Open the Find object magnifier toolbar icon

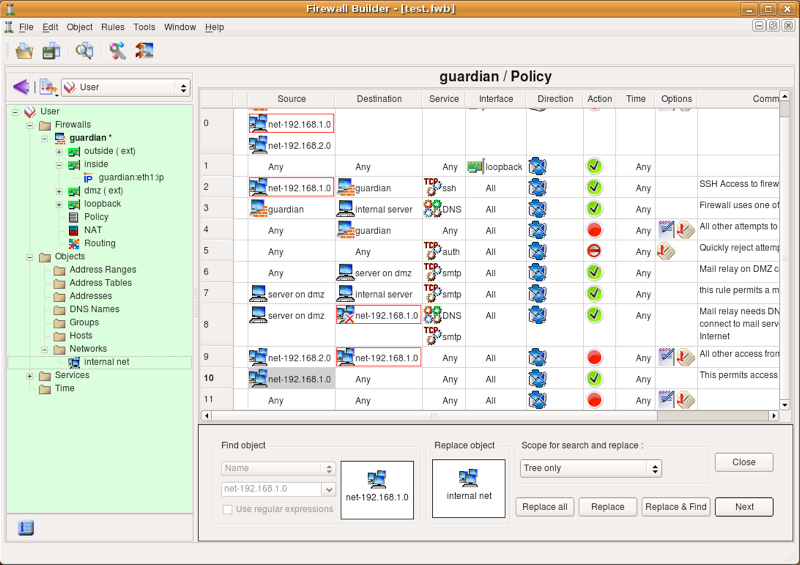click(84, 51)
